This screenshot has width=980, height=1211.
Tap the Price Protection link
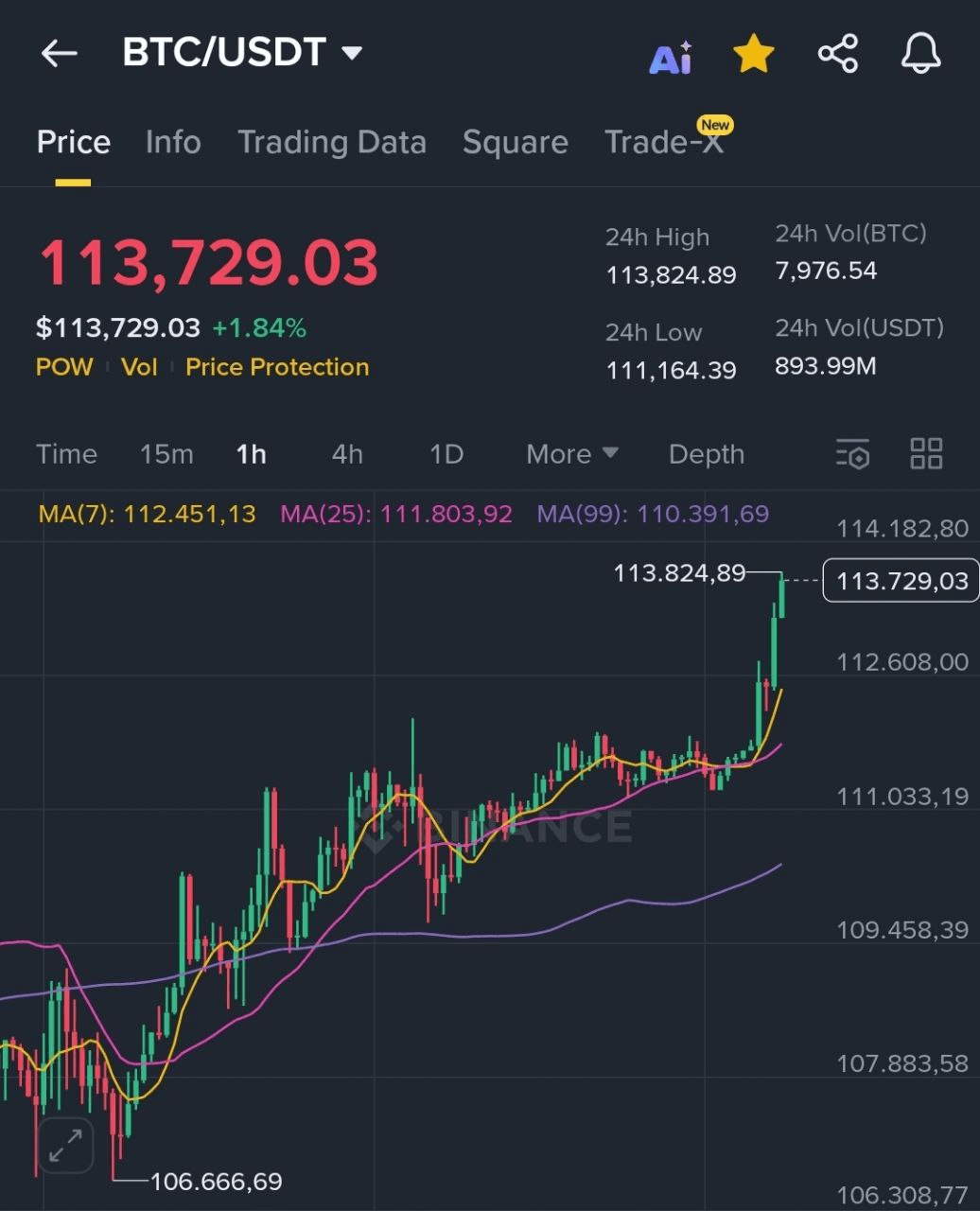[x=277, y=367]
